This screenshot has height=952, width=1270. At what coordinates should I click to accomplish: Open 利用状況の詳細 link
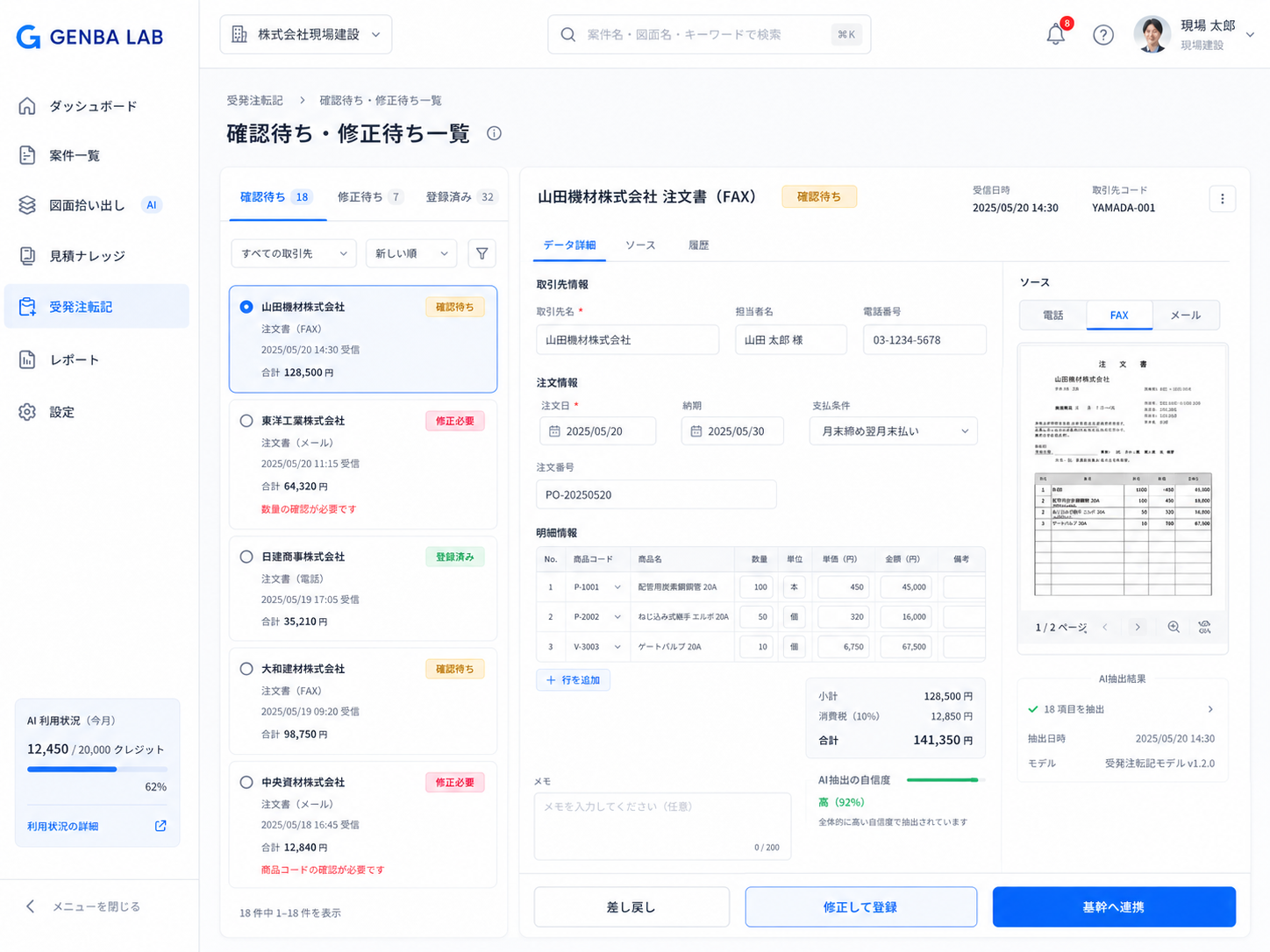pos(62,826)
